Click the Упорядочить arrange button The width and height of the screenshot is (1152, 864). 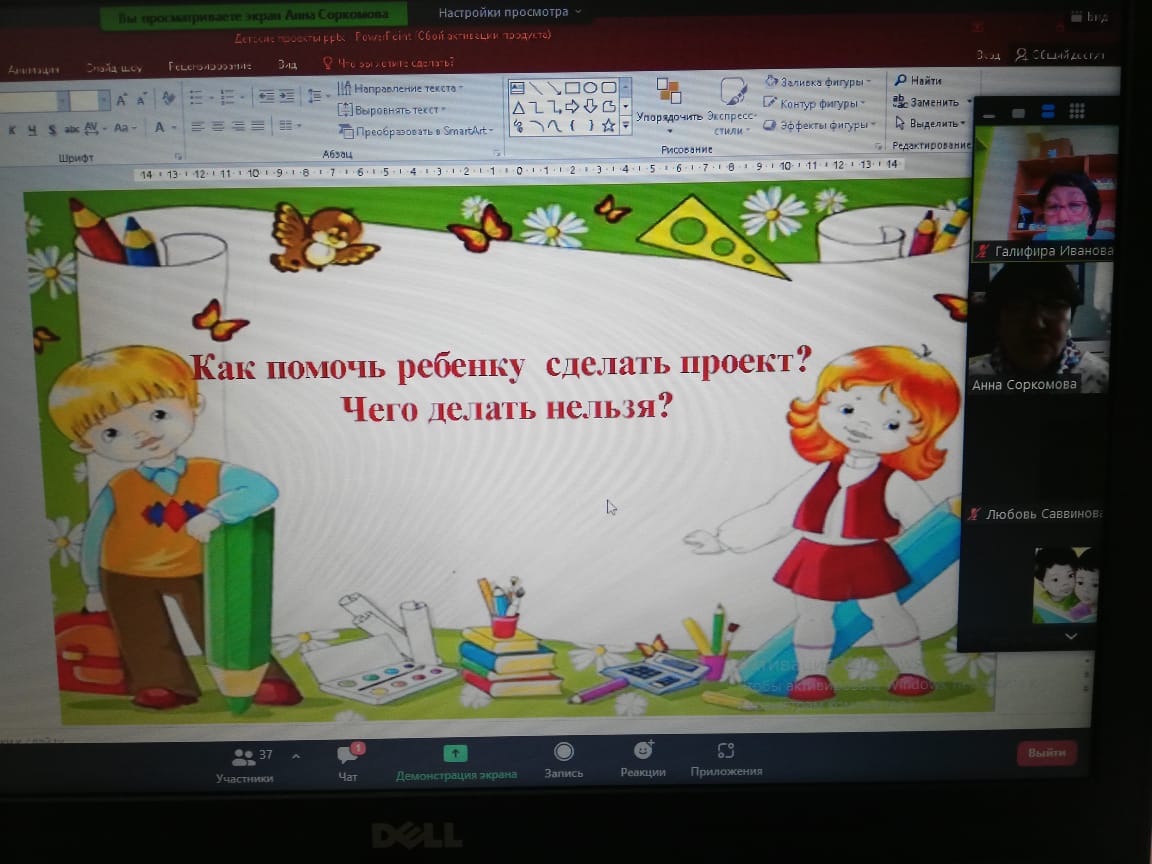click(x=669, y=104)
